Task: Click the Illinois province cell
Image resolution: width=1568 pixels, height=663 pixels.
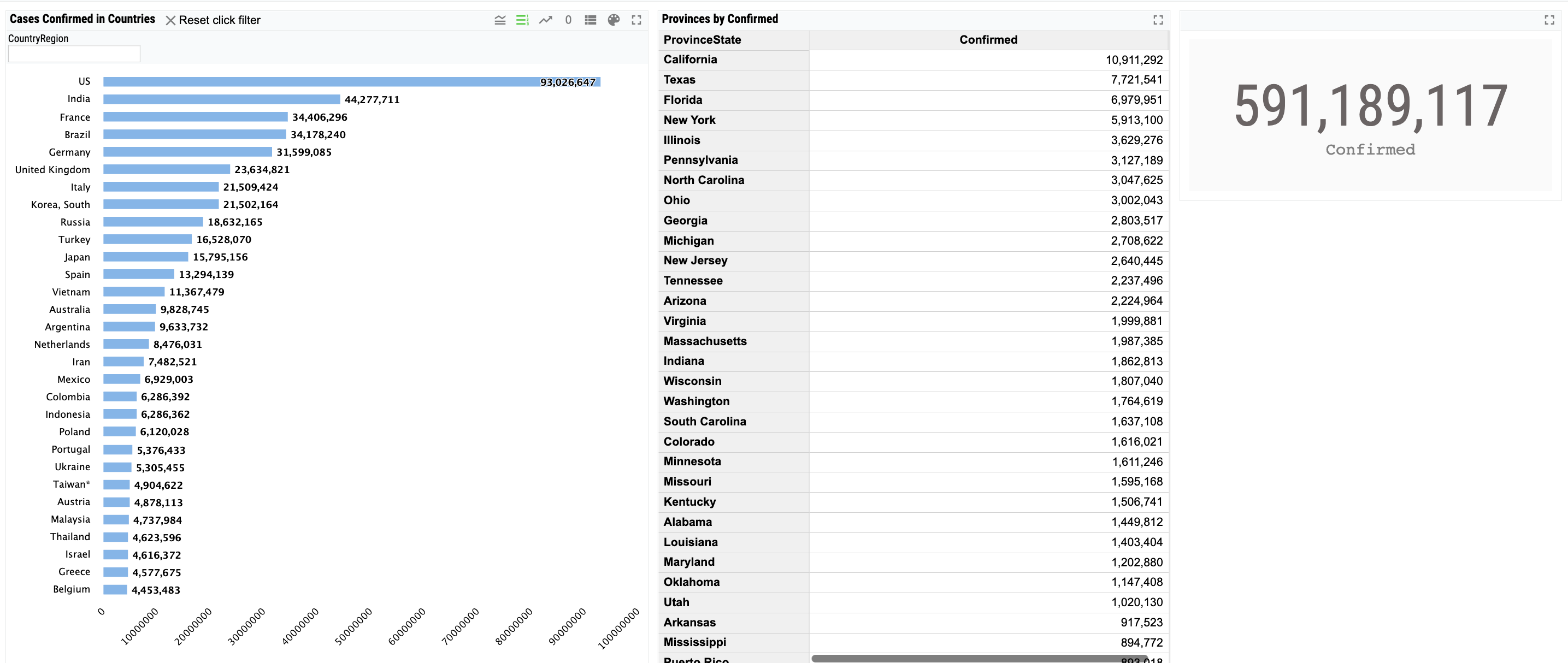Action: tap(734, 140)
